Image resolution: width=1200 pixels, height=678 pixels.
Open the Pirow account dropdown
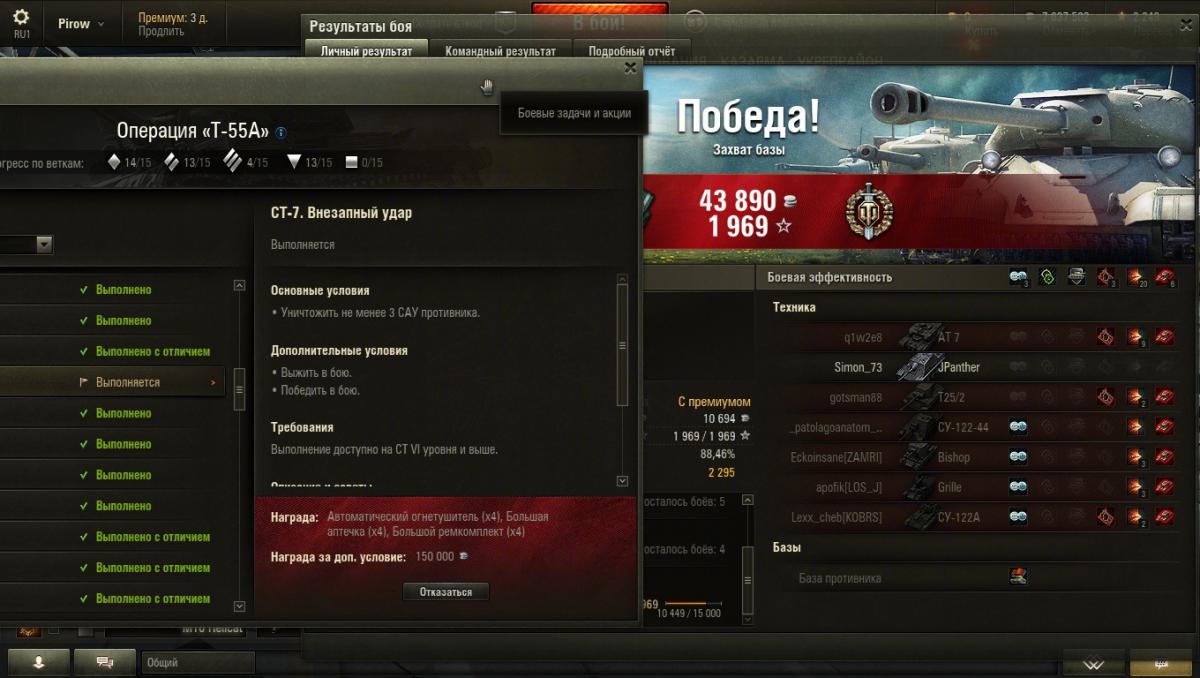(x=80, y=24)
